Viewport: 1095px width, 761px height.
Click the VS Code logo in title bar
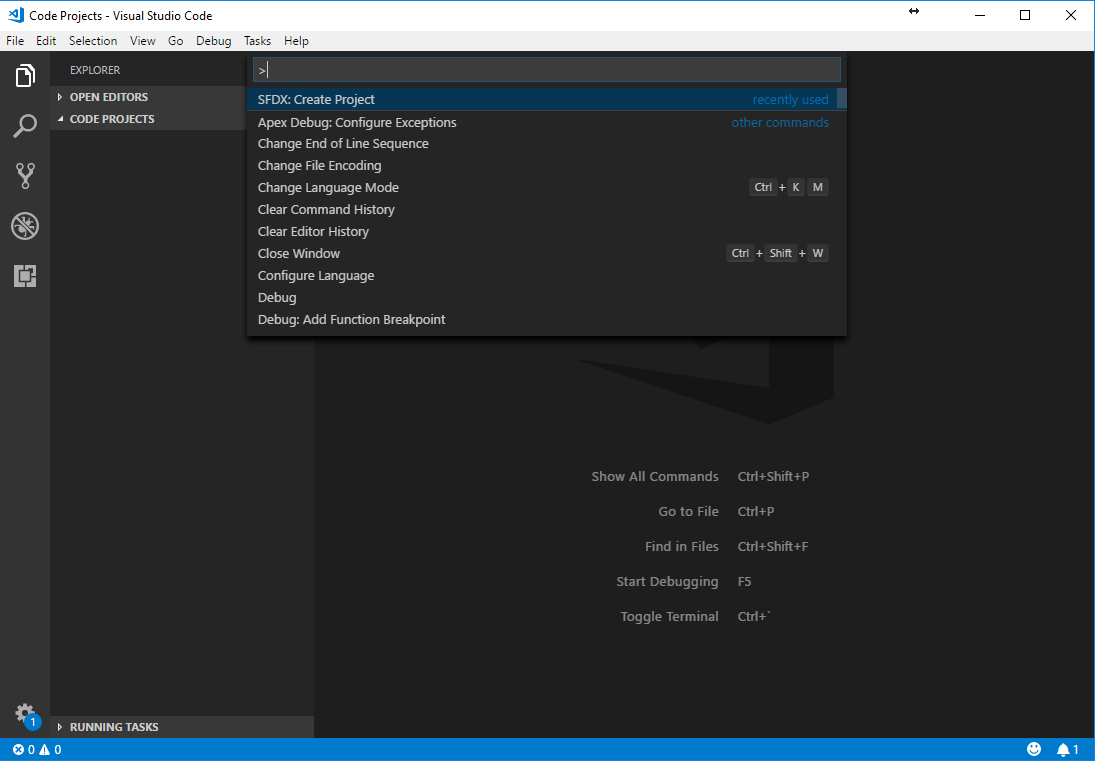coord(16,15)
